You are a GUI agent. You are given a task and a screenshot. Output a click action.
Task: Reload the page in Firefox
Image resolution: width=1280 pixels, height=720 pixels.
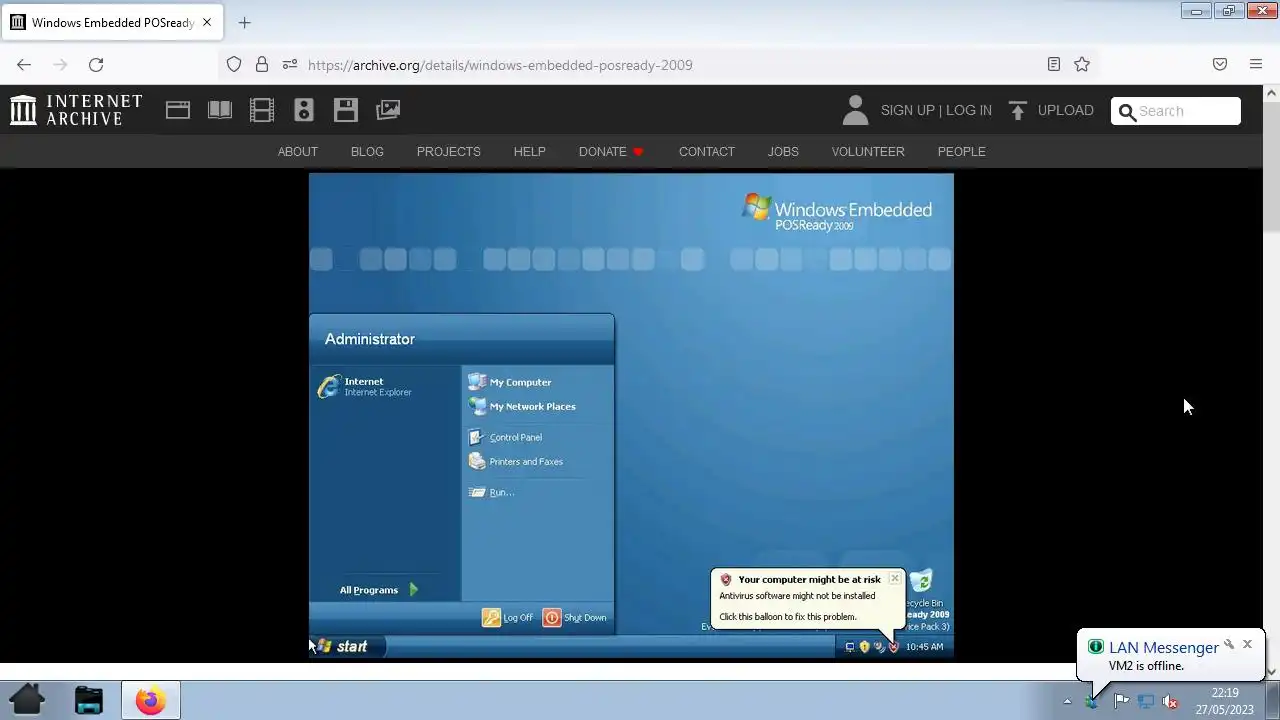96,64
